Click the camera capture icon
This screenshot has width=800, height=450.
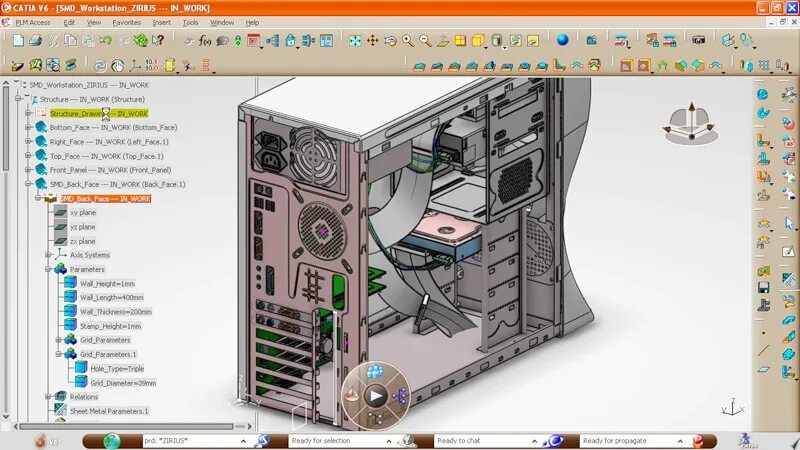pos(698,40)
